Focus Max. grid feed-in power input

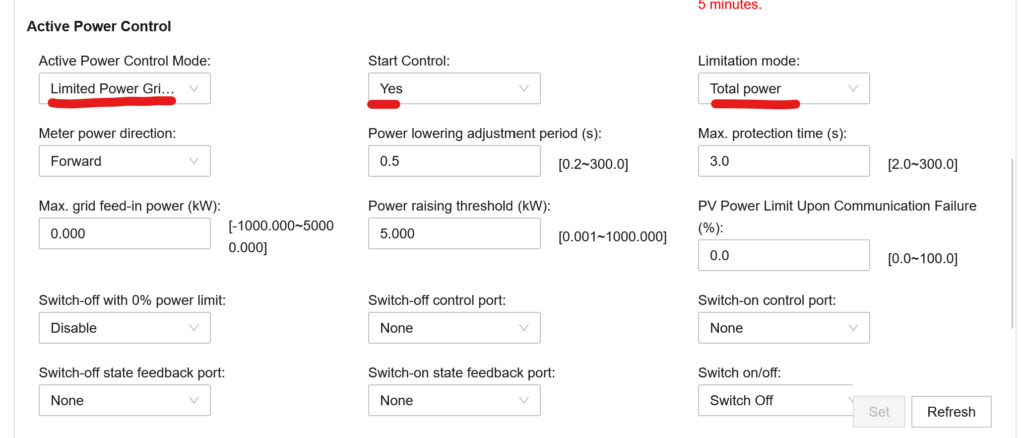coord(124,233)
